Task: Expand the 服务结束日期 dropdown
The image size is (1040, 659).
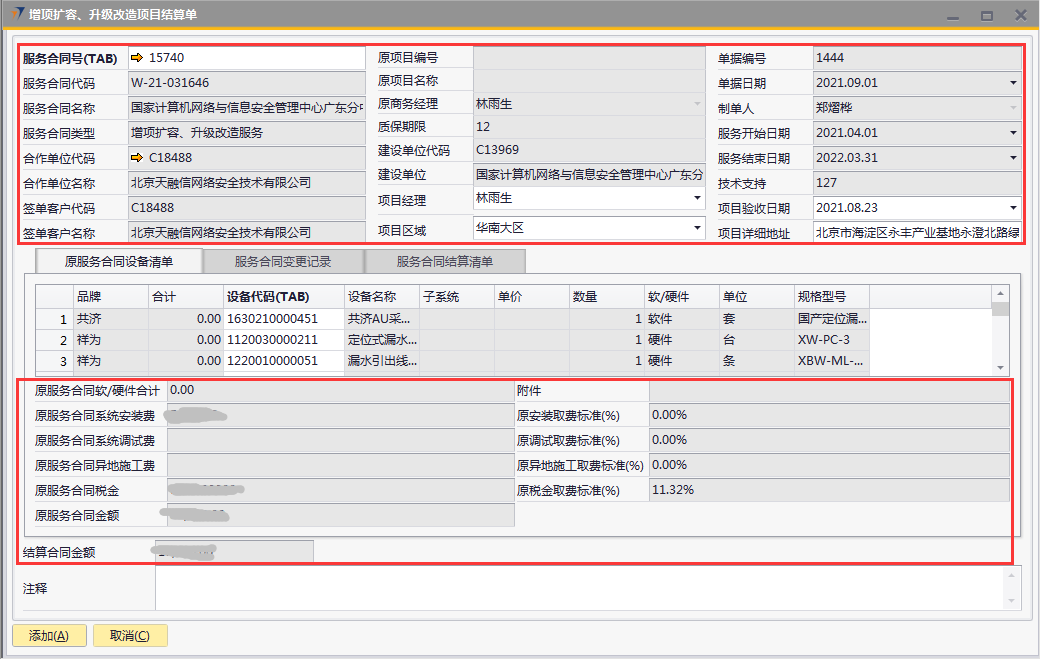Action: [1012, 158]
